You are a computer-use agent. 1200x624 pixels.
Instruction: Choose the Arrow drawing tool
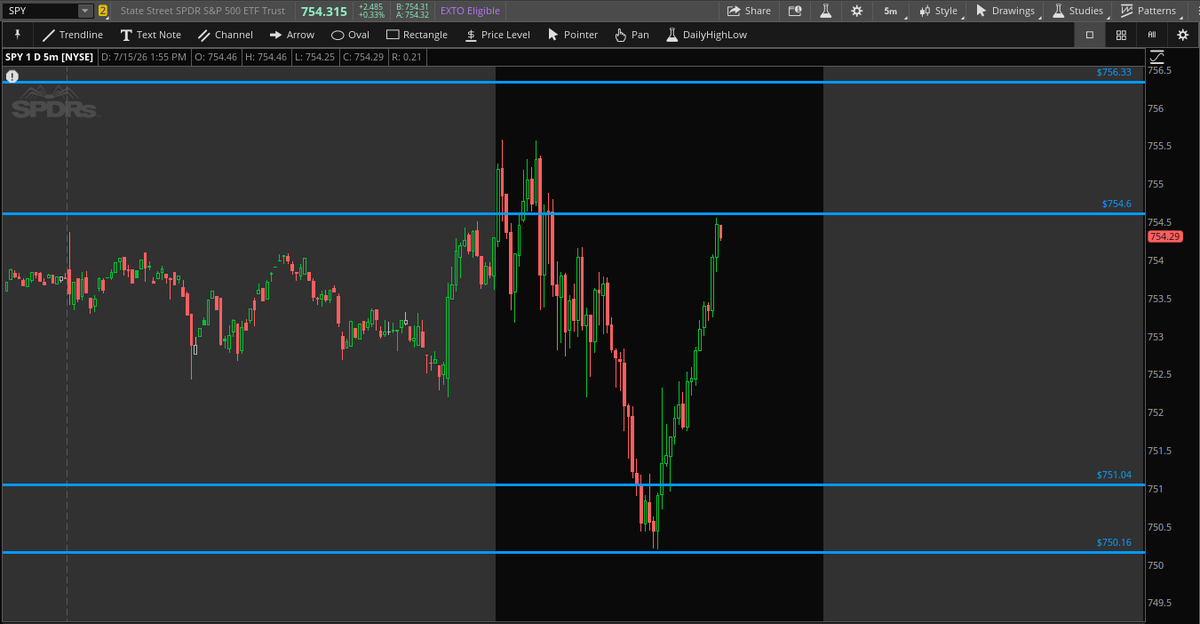[x=292, y=35]
